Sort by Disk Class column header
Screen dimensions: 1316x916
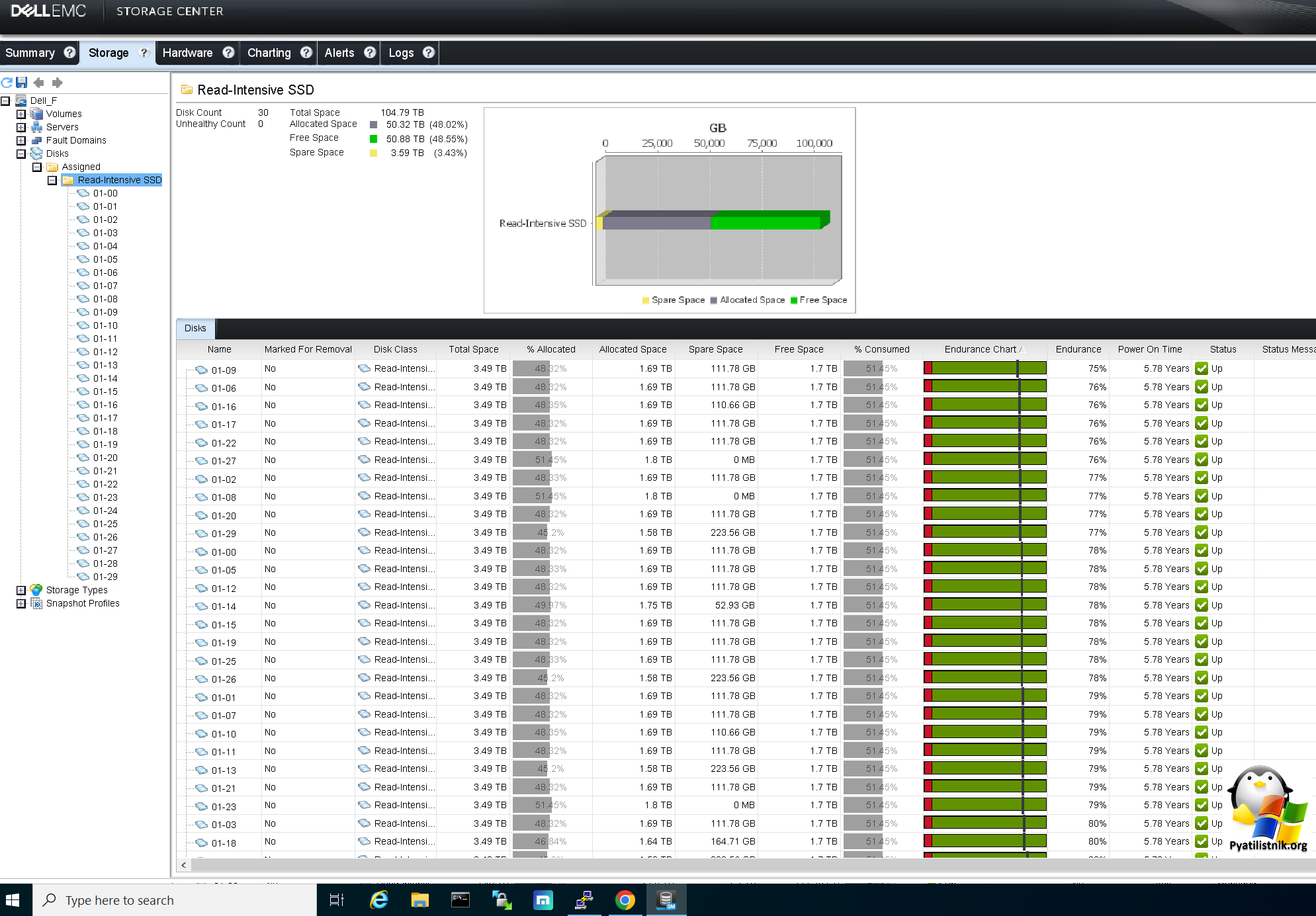395,349
